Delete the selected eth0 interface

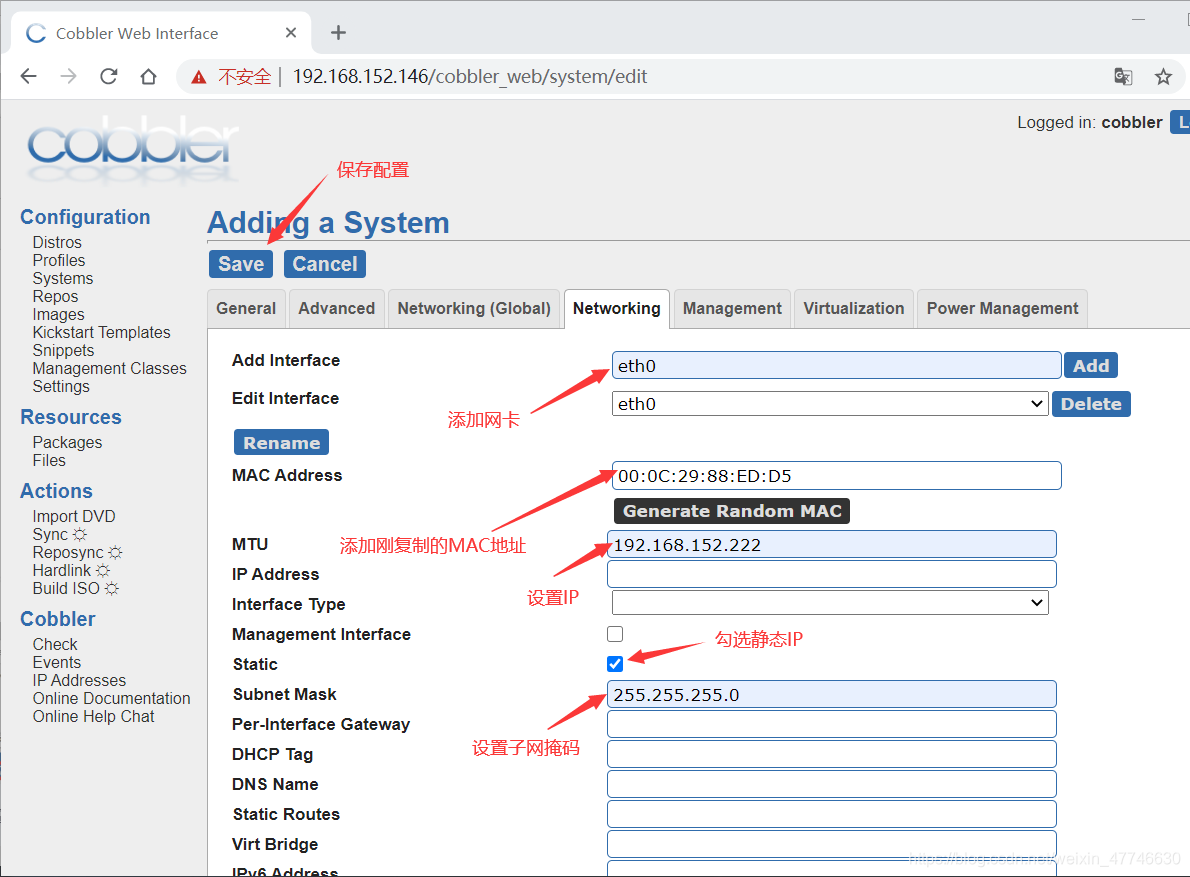[1091, 404]
